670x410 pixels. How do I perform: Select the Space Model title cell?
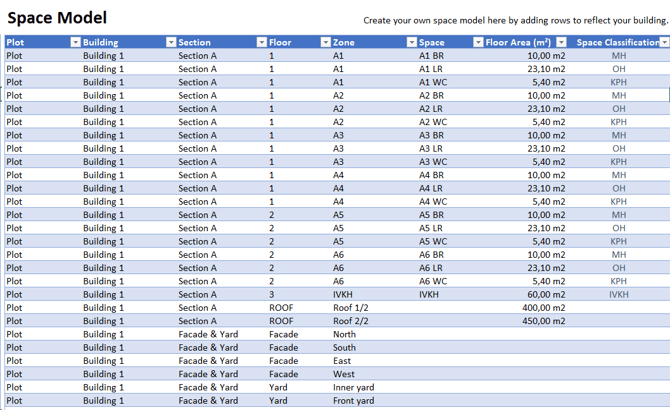57,18
